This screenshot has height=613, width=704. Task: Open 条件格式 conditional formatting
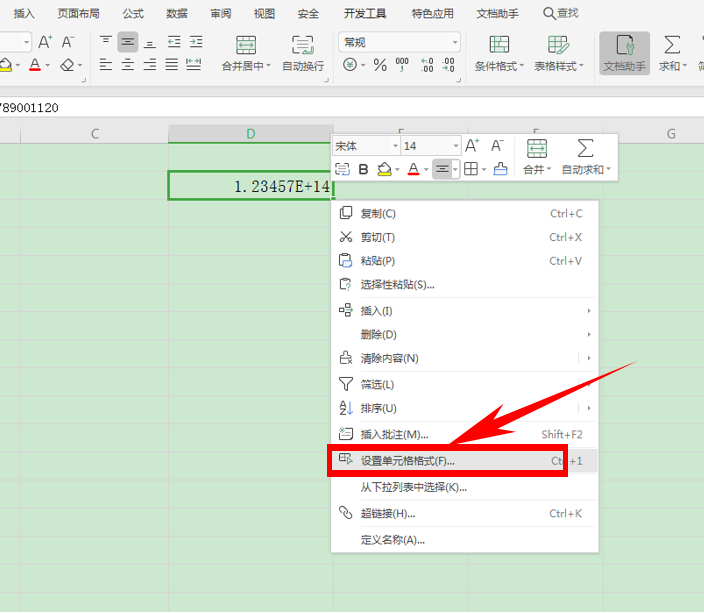pyautogui.click(x=499, y=53)
